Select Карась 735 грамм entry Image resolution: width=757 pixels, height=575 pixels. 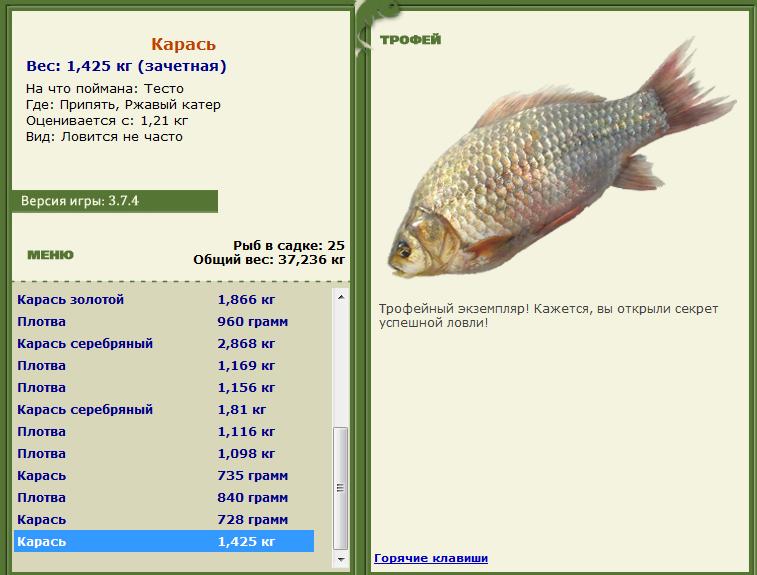164,475
